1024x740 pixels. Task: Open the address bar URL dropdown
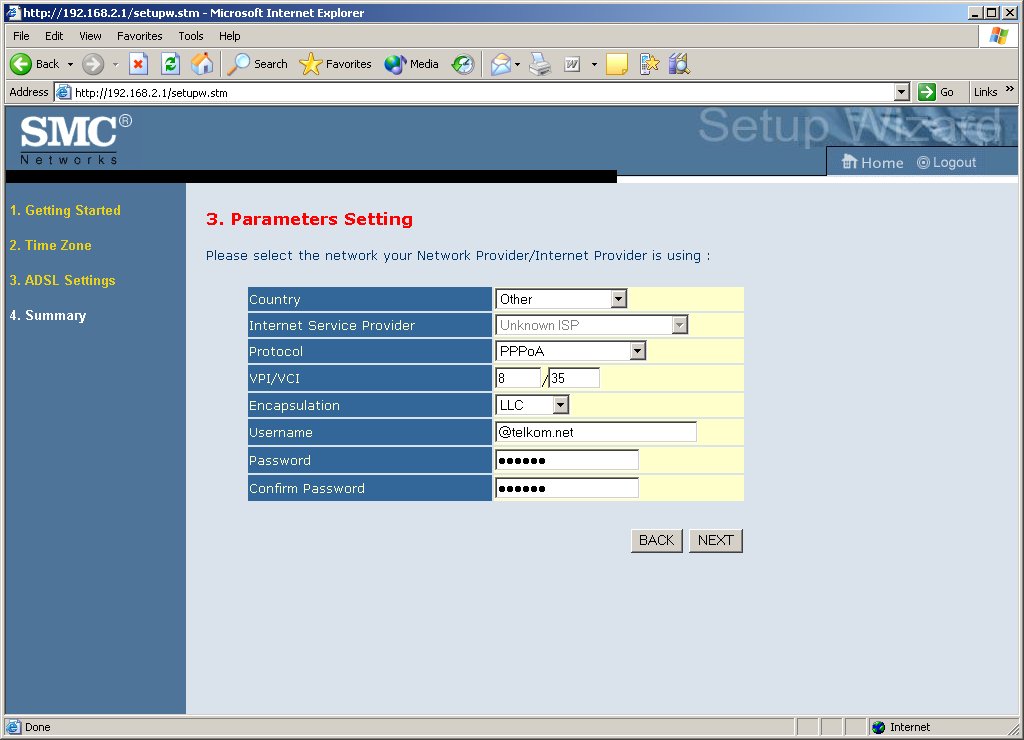coord(902,92)
